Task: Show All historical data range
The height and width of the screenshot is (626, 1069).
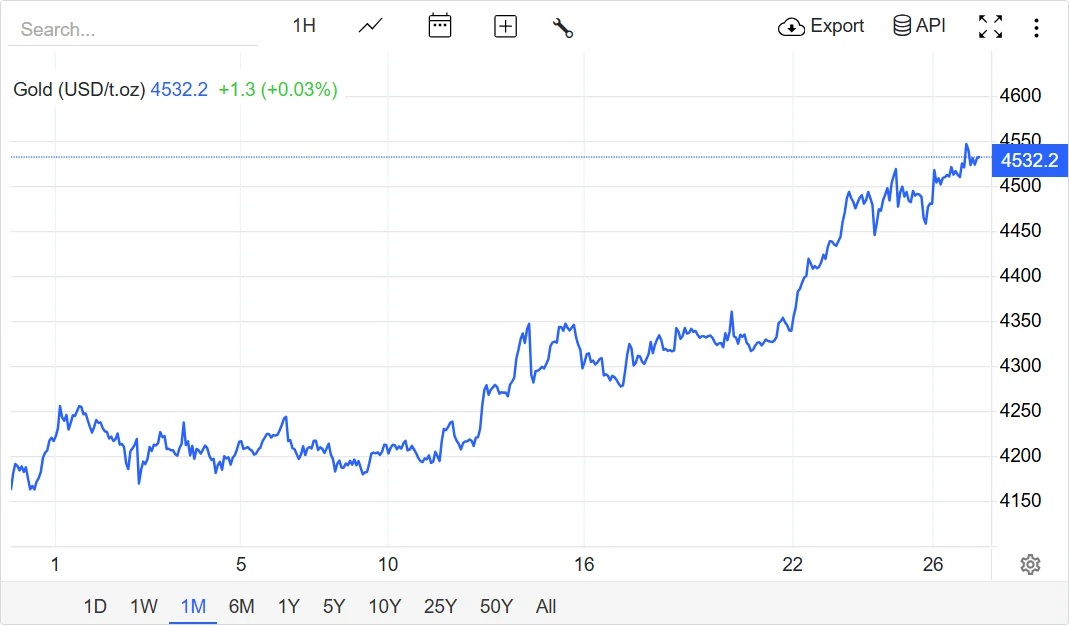Action: click(546, 606)
